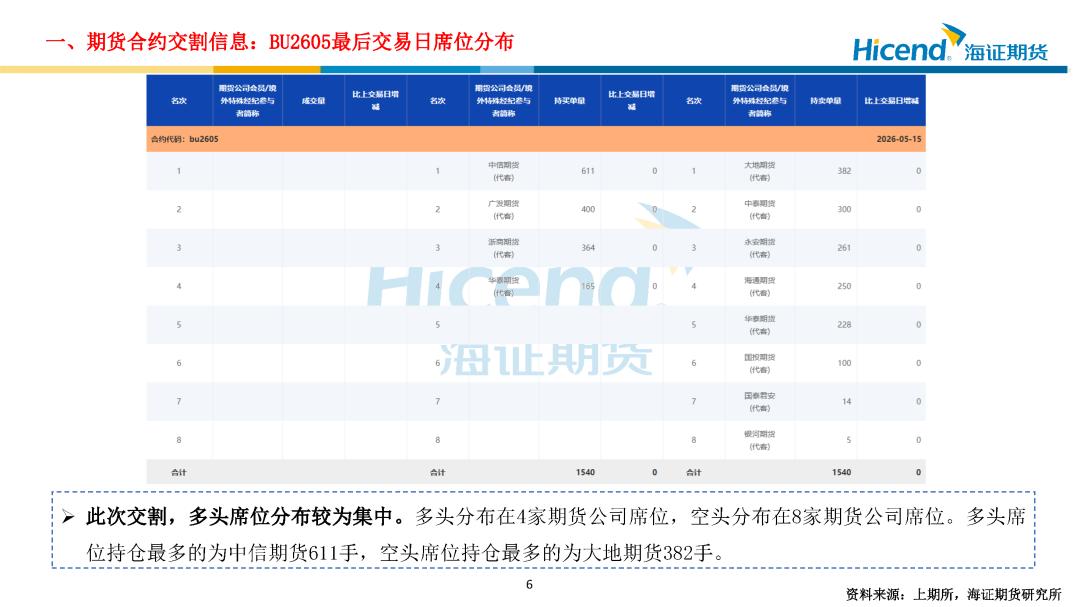Click the Hicend 海证期货 logo
The width and height of the screenshot is (1080, 607).
tap(950, 43)
